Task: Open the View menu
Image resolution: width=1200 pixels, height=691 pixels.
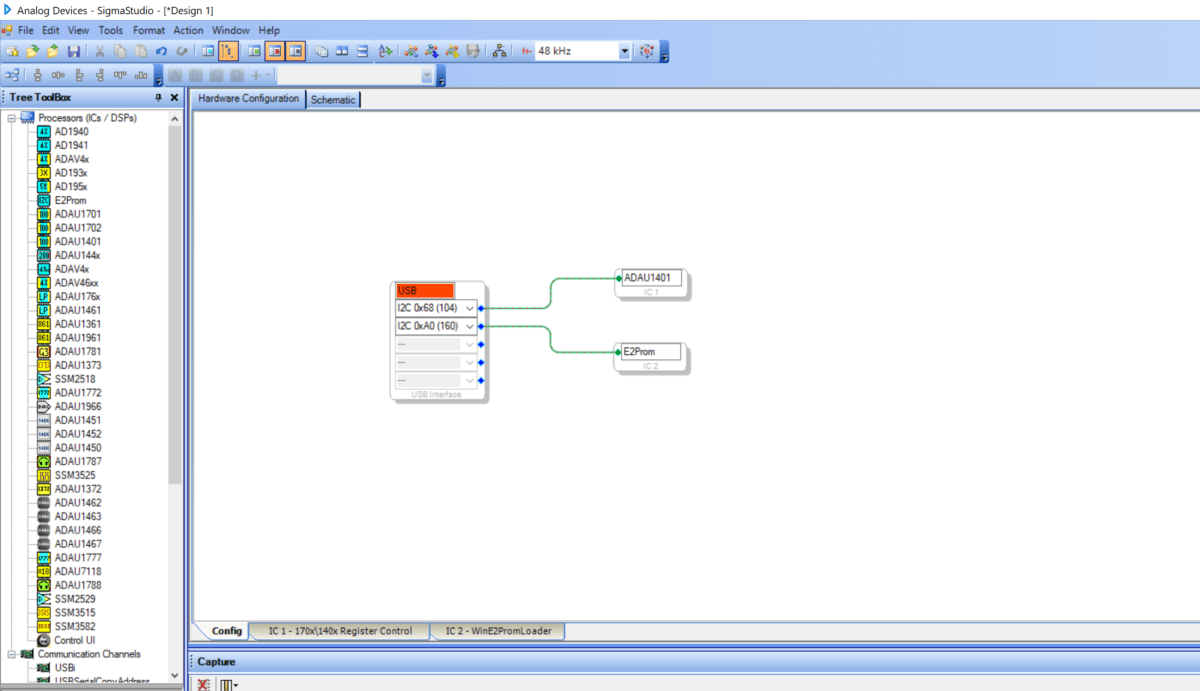Action: (x=78, y=30)
